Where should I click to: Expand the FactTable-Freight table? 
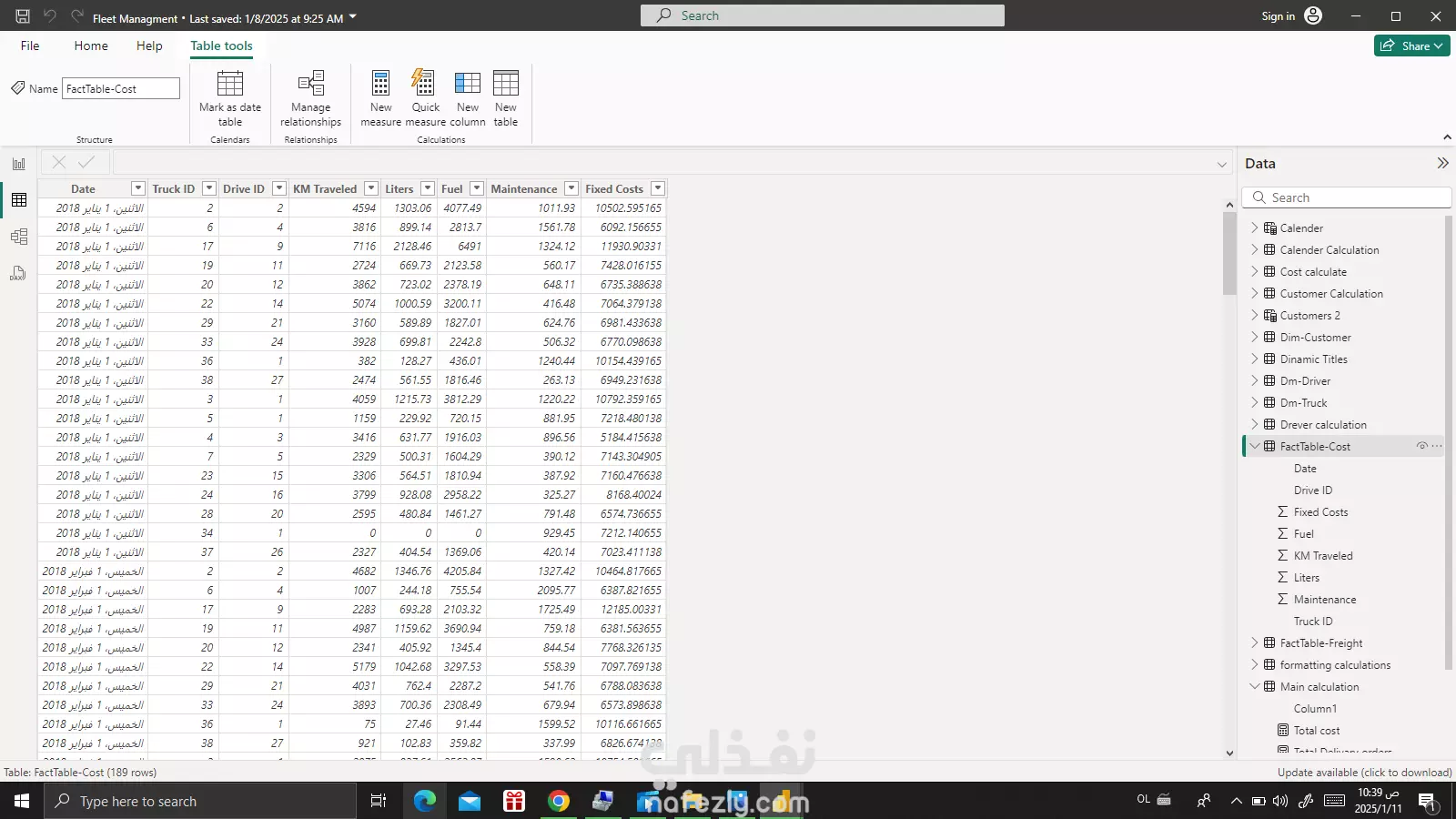click(1255, 642)
